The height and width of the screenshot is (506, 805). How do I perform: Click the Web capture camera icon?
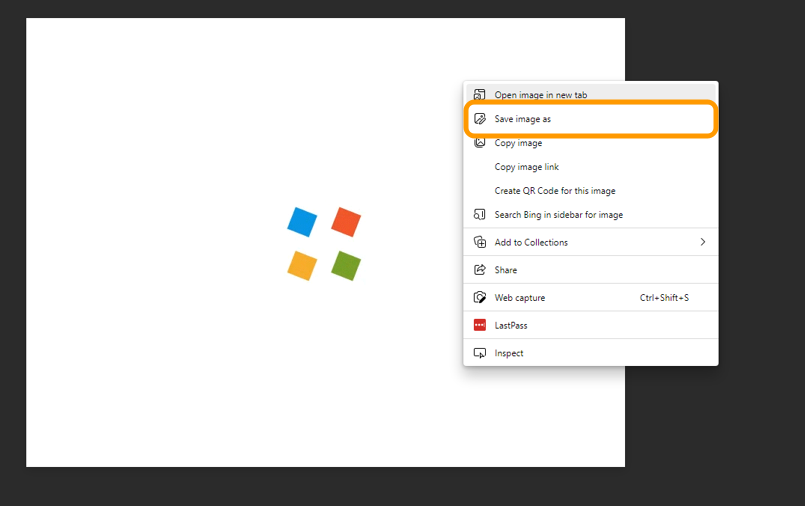point(480,297)
